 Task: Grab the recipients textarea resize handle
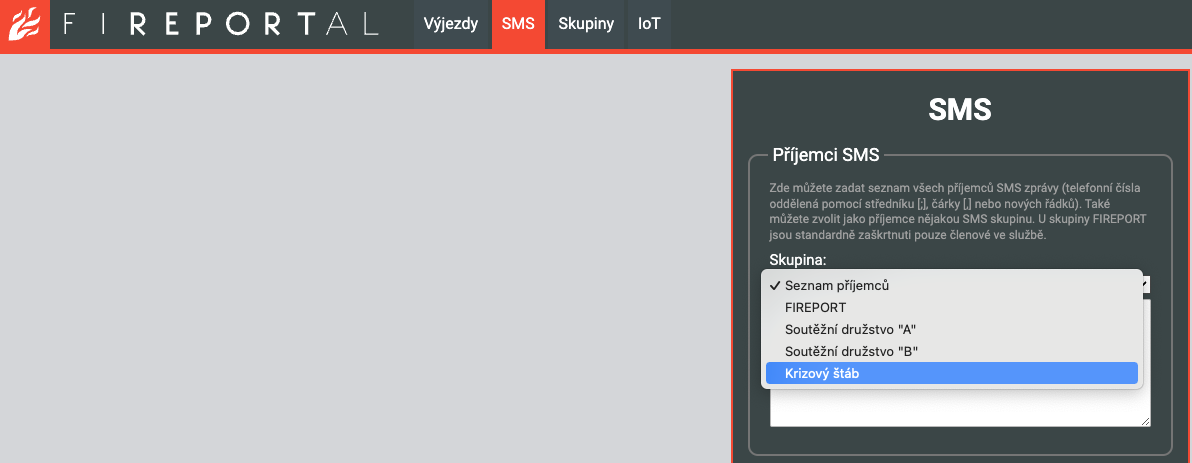pos(1144,422)
